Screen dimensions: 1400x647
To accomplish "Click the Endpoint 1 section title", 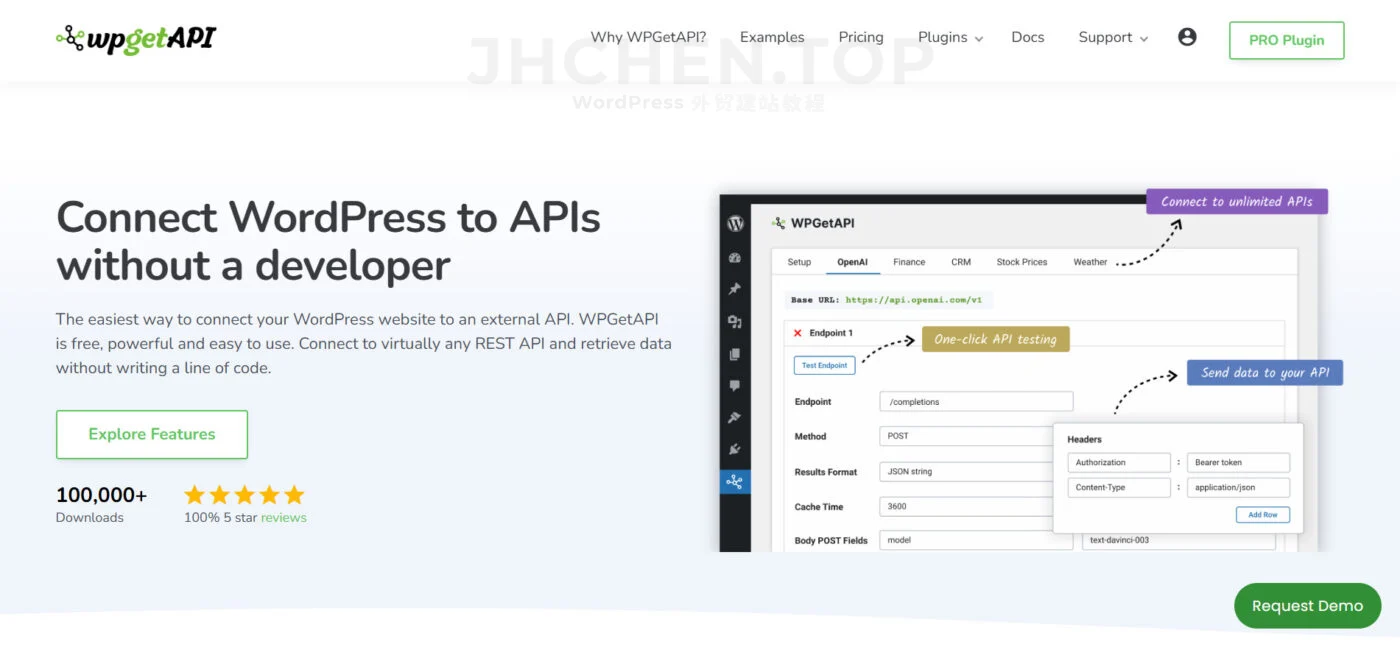I will pyautogui.click(x=830, y=333).
